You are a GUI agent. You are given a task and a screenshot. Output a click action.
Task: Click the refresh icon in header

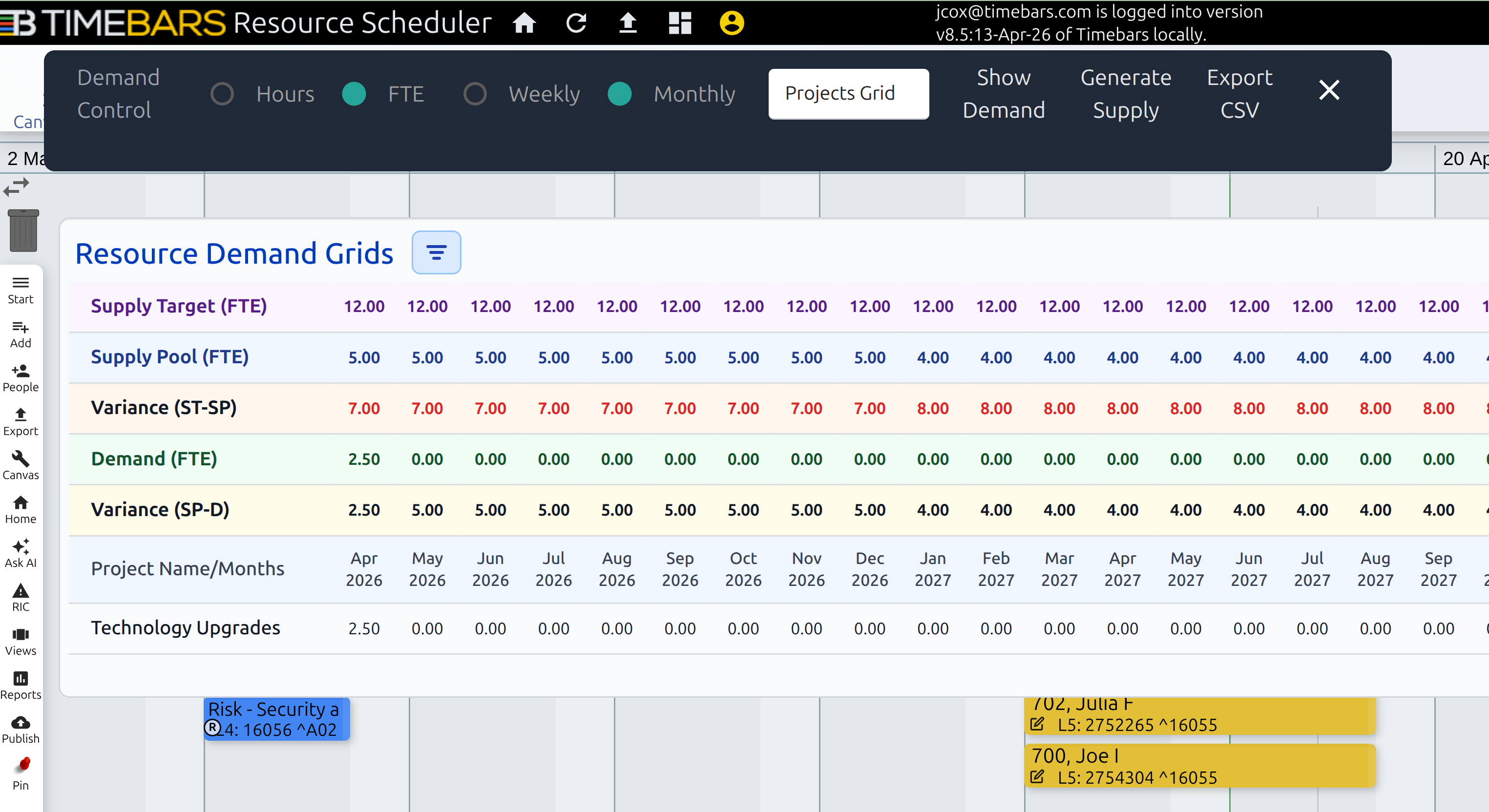point(576,23)
